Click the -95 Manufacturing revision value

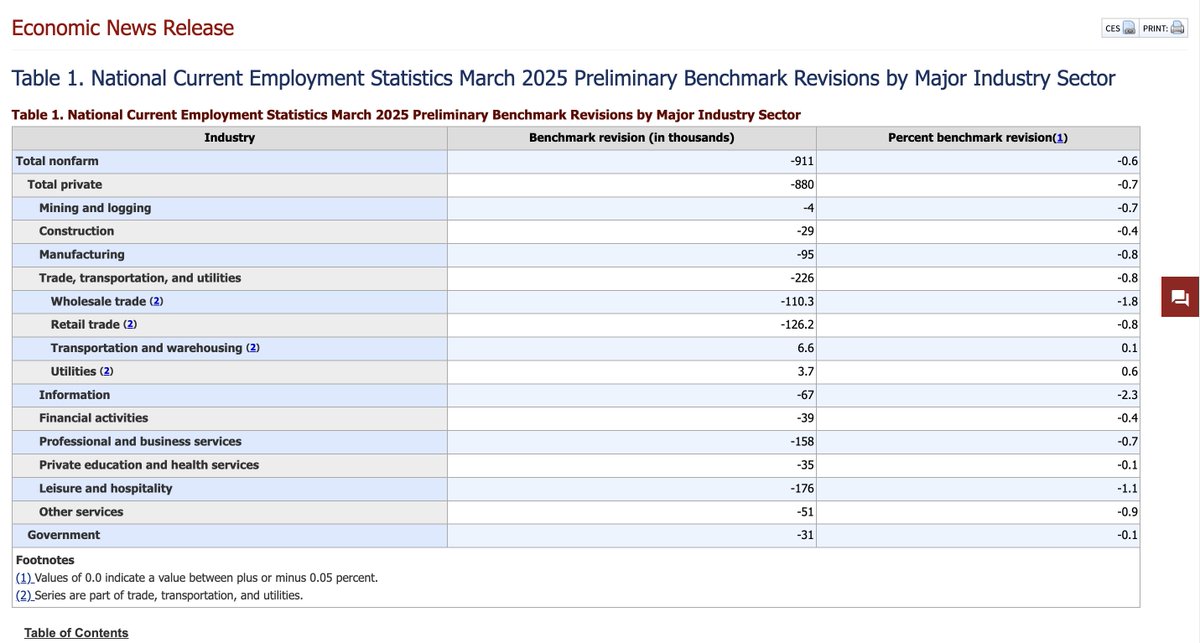click(803, 254)
